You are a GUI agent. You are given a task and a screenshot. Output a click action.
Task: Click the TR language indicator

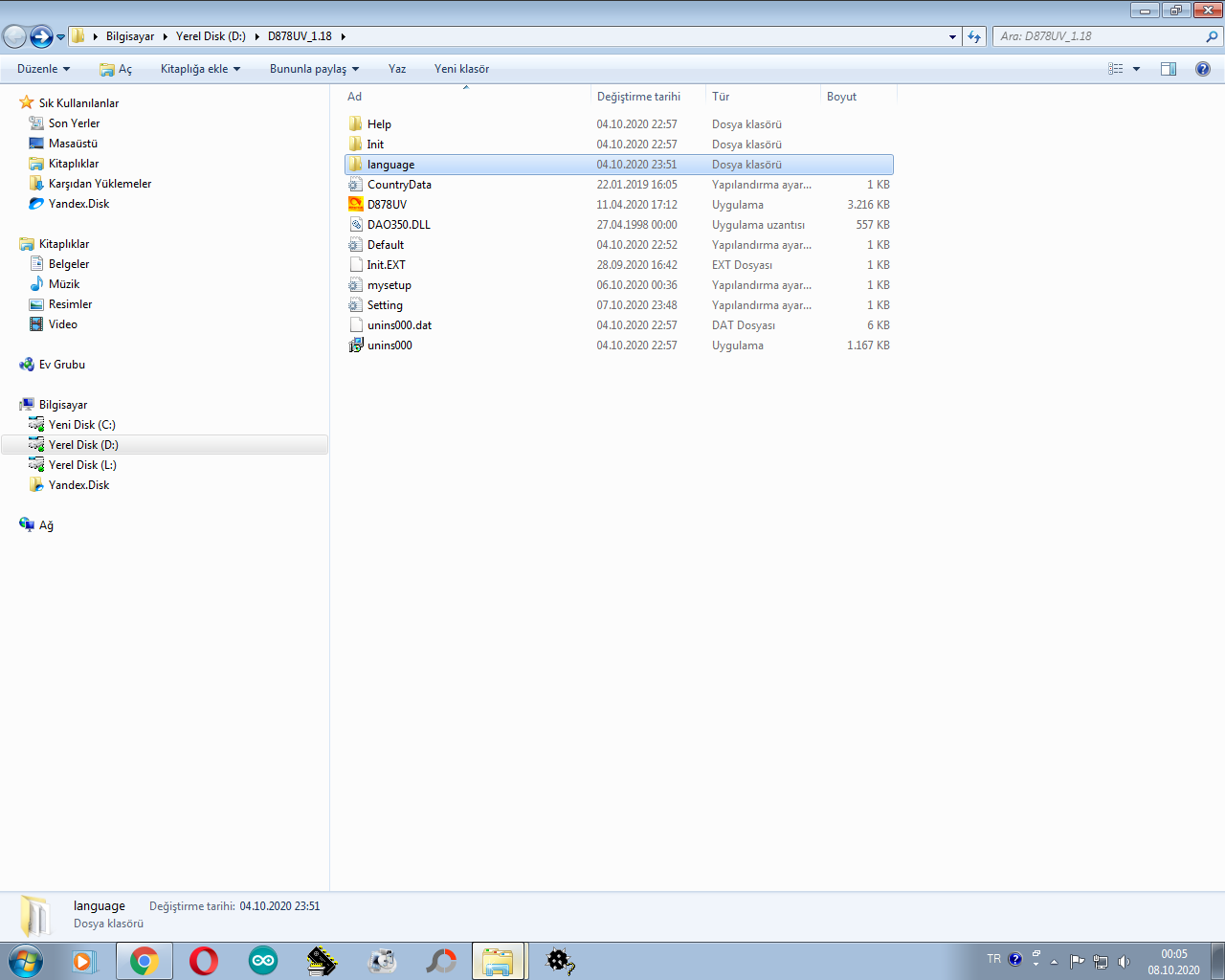(994, 959)
